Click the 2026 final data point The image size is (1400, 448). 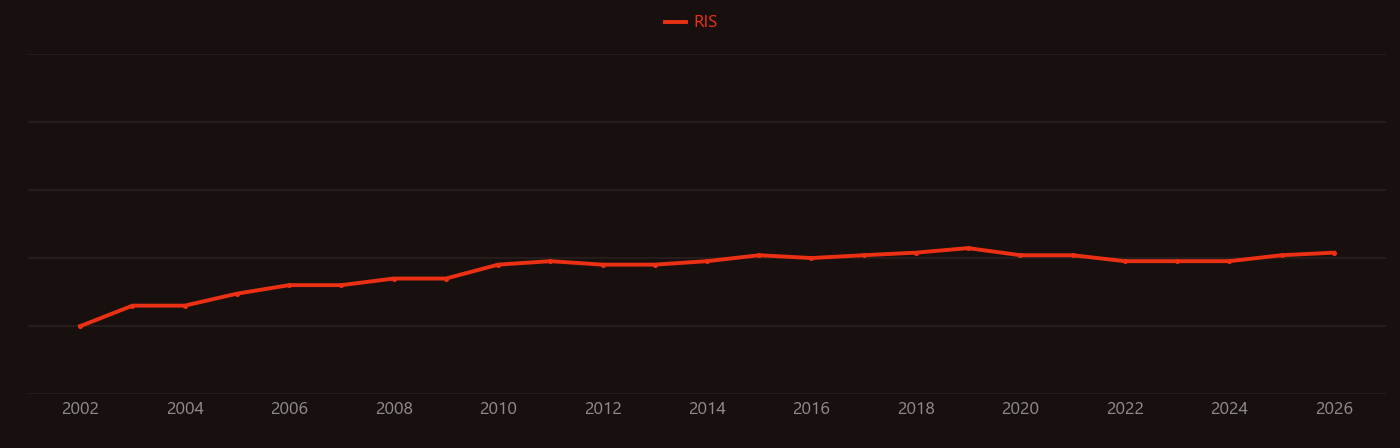point(1334,253)
